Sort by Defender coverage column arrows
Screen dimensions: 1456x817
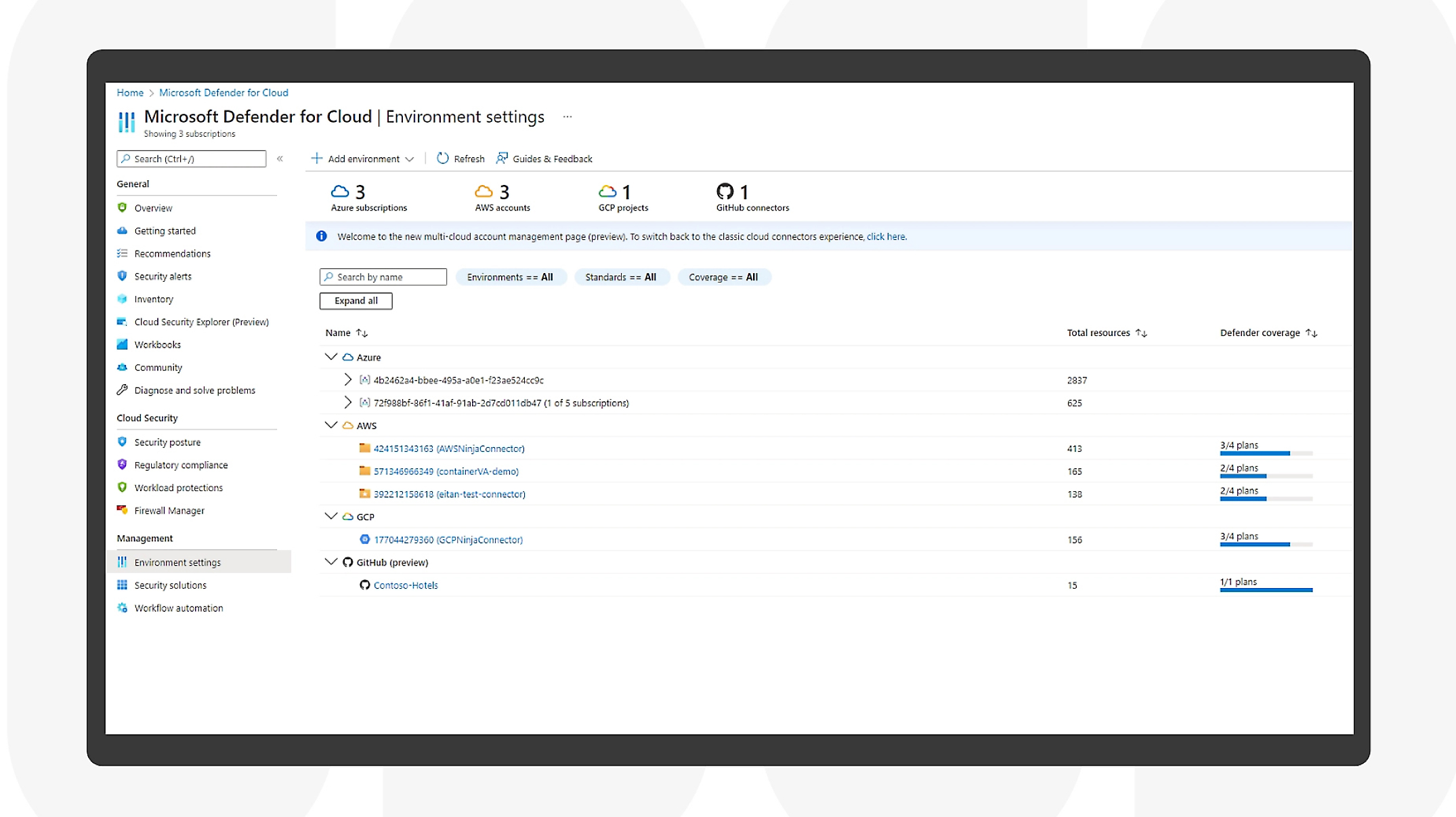coord(1311,333)
